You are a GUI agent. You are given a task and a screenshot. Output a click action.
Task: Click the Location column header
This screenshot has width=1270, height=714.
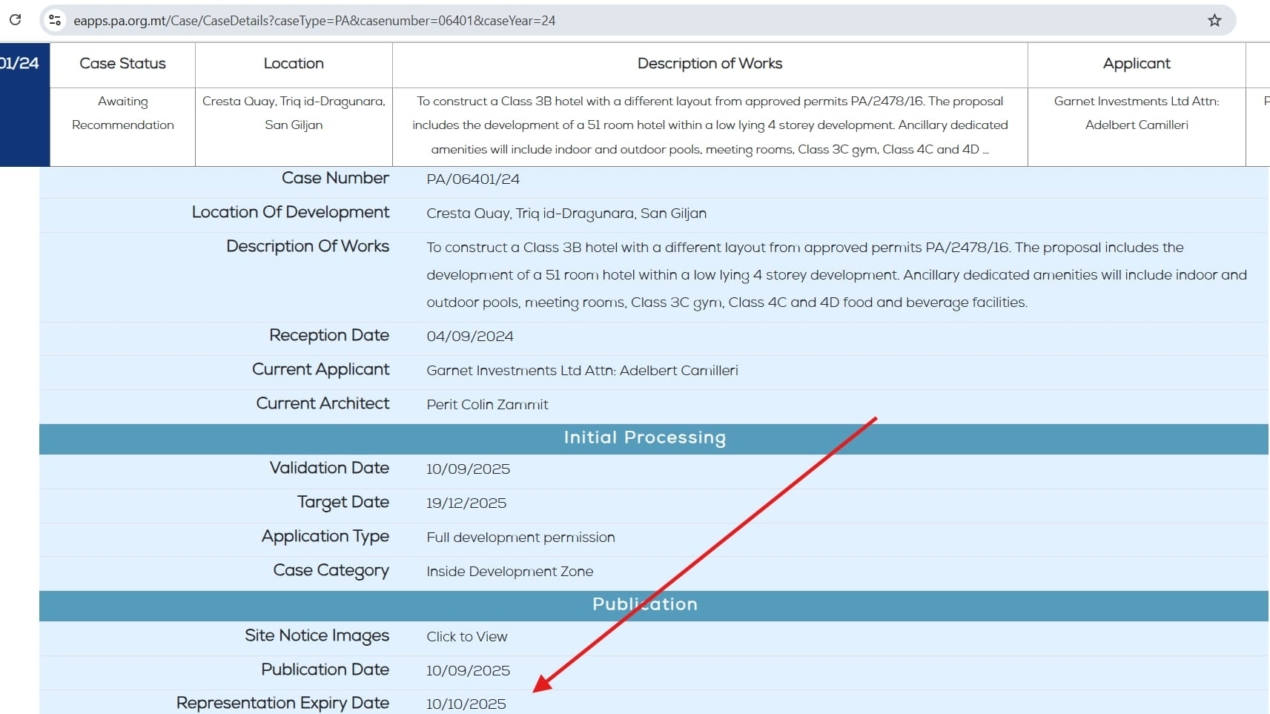click(293, 64)
